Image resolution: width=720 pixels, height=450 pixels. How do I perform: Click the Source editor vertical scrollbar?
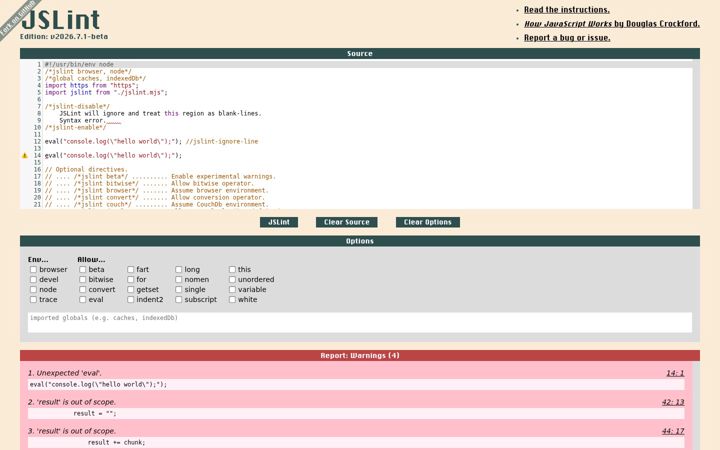point(696,134)
